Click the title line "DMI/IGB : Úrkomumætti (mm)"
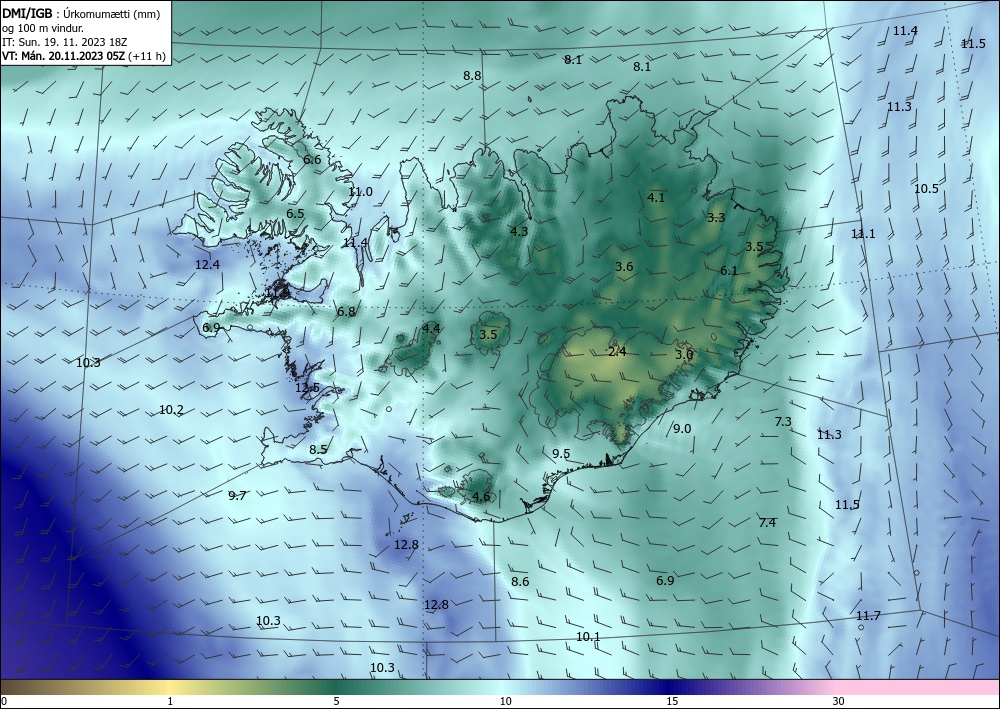1000x709 pixels. pyautogui.click(x=81, y=14)
